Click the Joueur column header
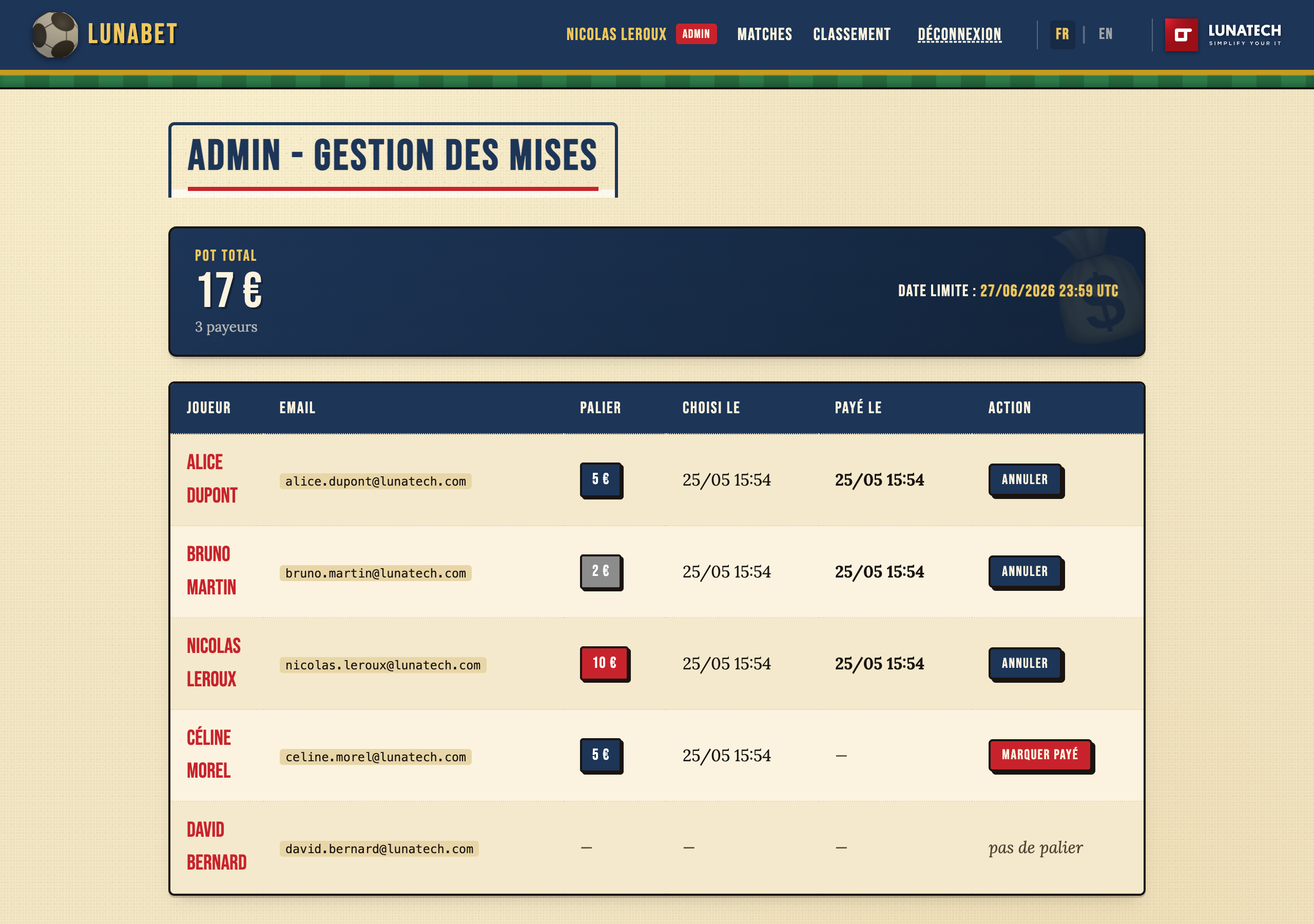 click(x=208, y=408)
